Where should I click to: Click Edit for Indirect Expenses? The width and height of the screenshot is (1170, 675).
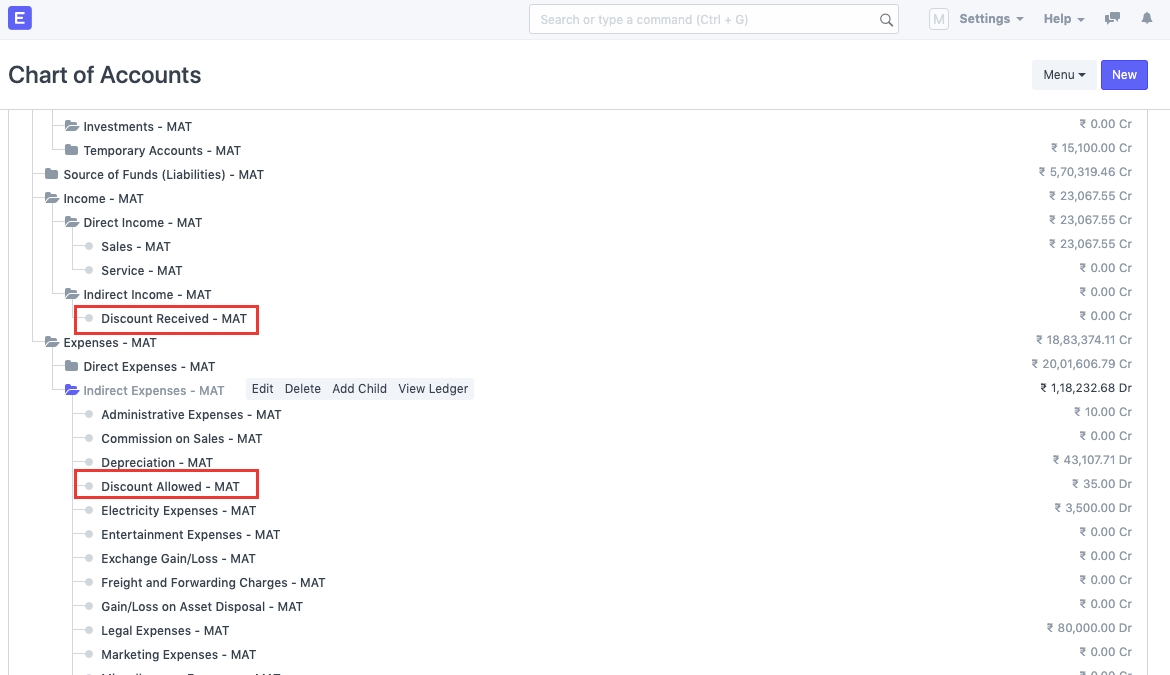262,389
